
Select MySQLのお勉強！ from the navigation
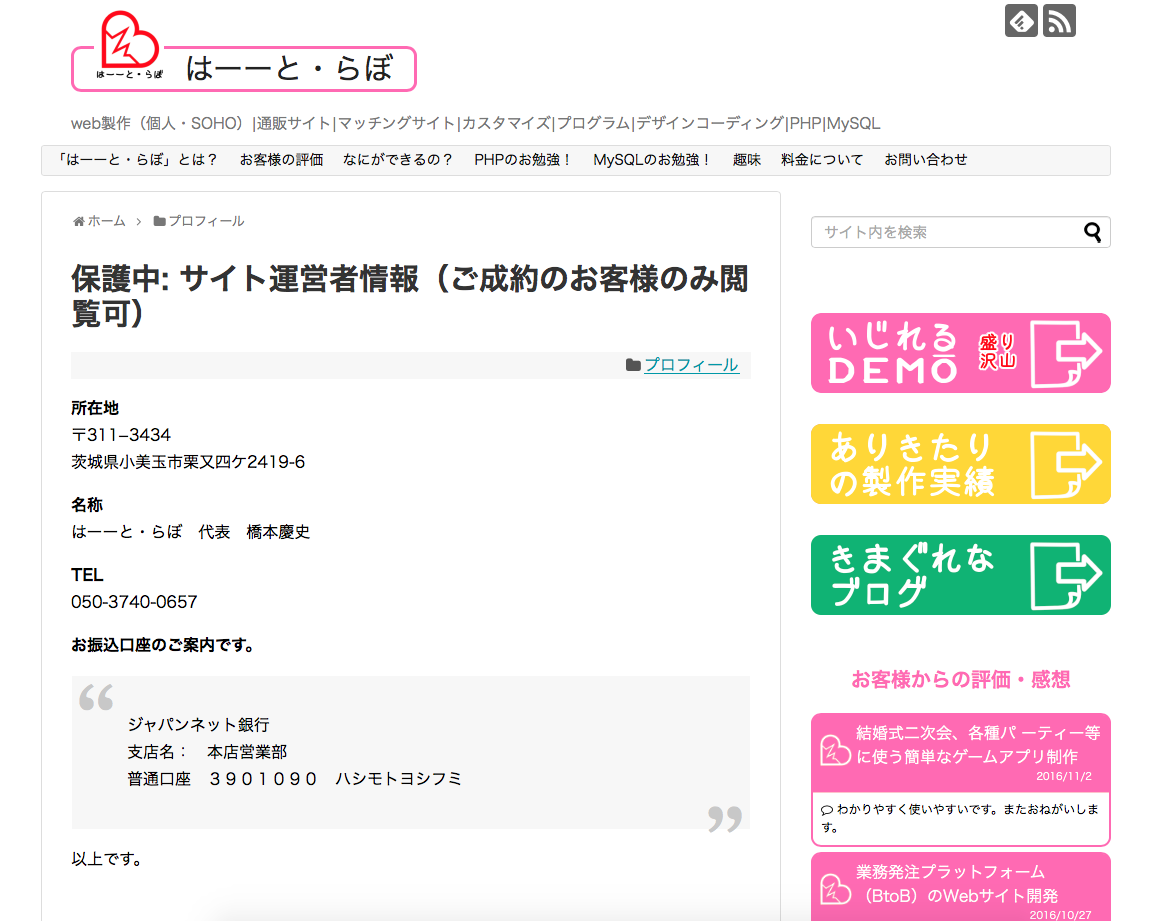pos(653,159)
